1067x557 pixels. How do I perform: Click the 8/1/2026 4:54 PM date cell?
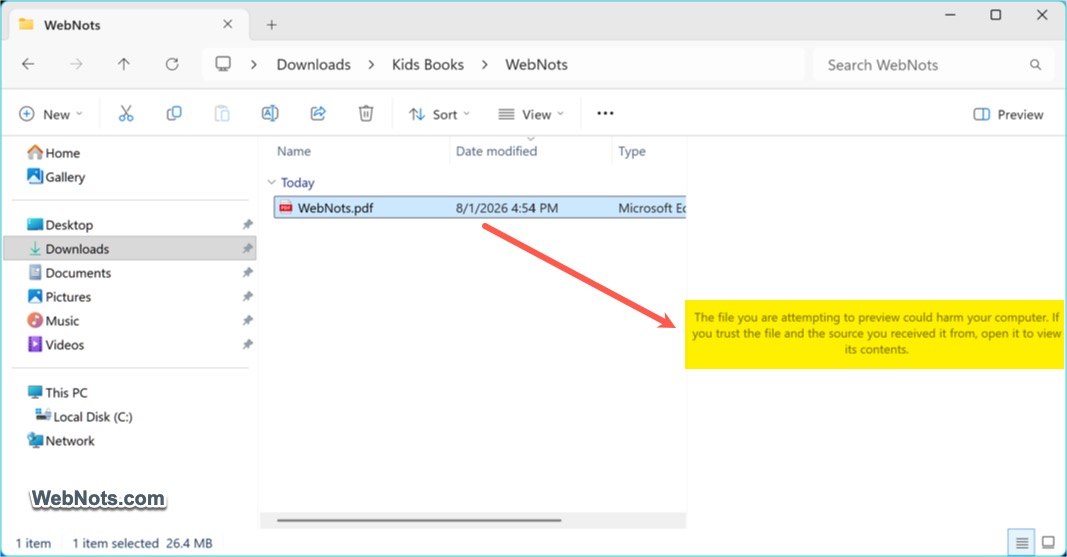[x=507, y=208]
